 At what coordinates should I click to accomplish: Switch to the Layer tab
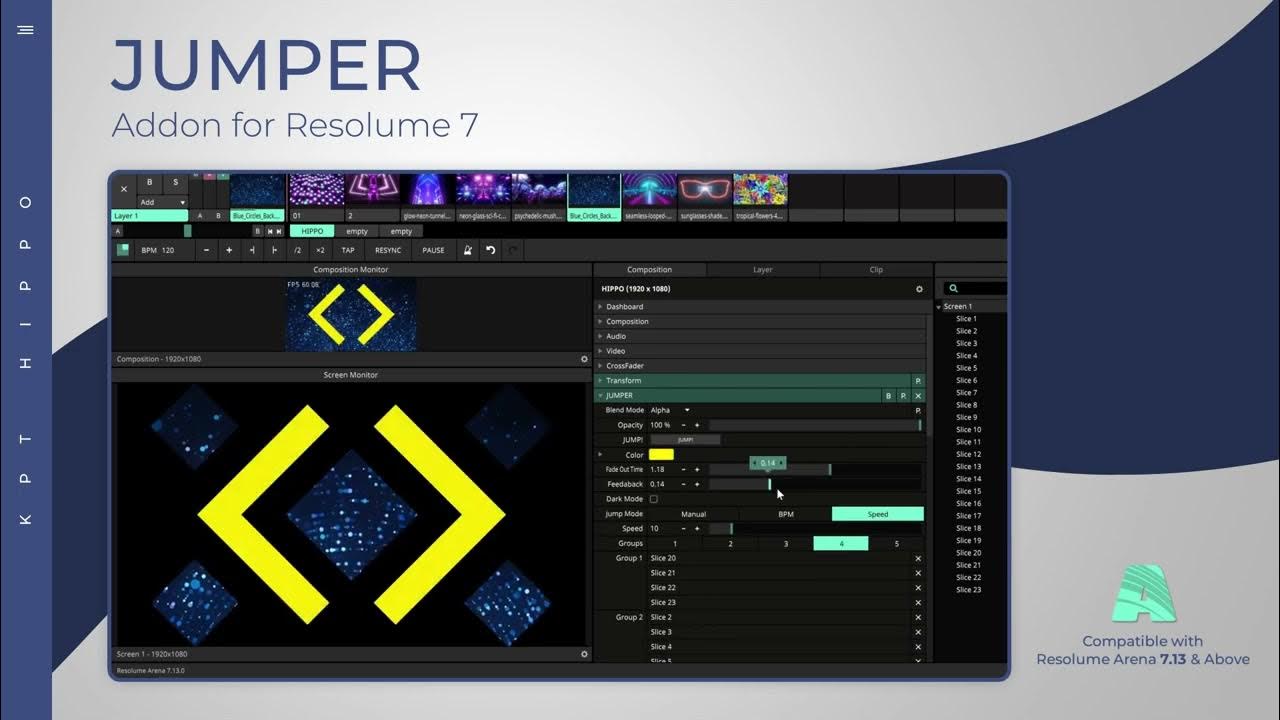click(x=763, y=270)
